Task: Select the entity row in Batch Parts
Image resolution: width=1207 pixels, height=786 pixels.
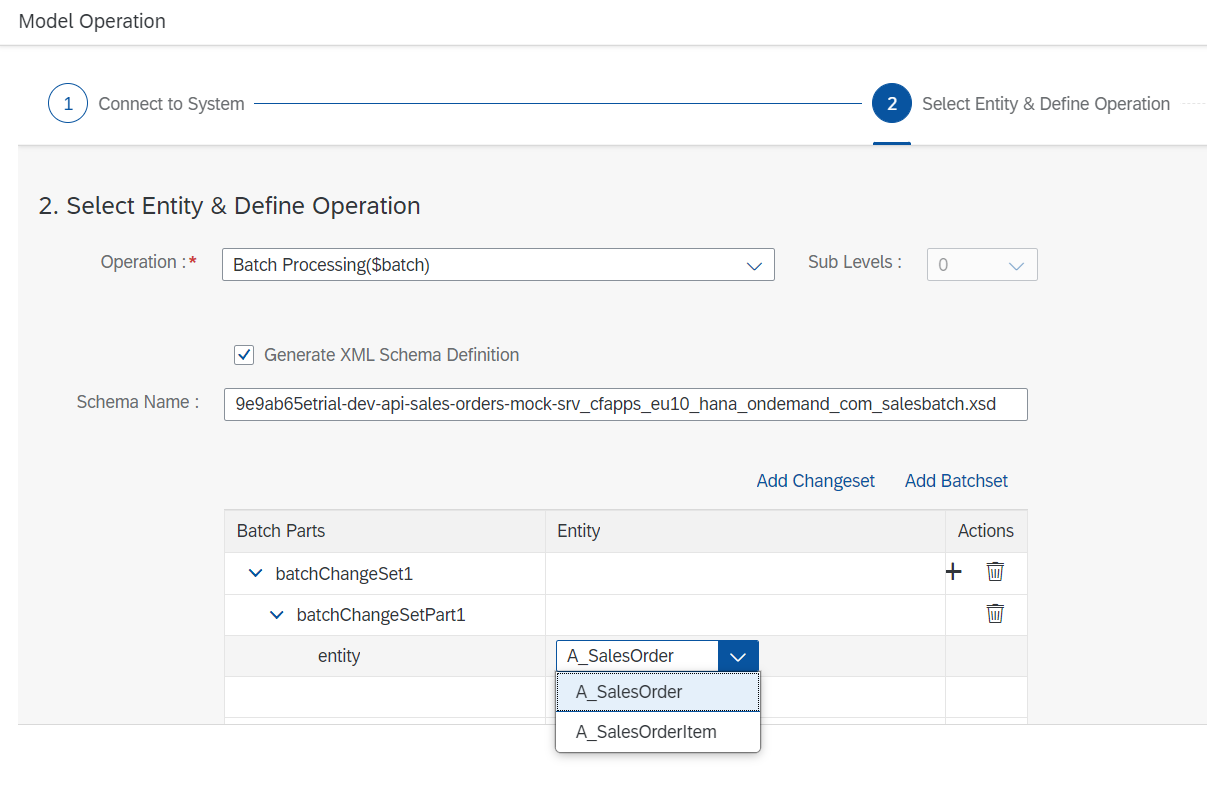Action: (x=339, y=656)
